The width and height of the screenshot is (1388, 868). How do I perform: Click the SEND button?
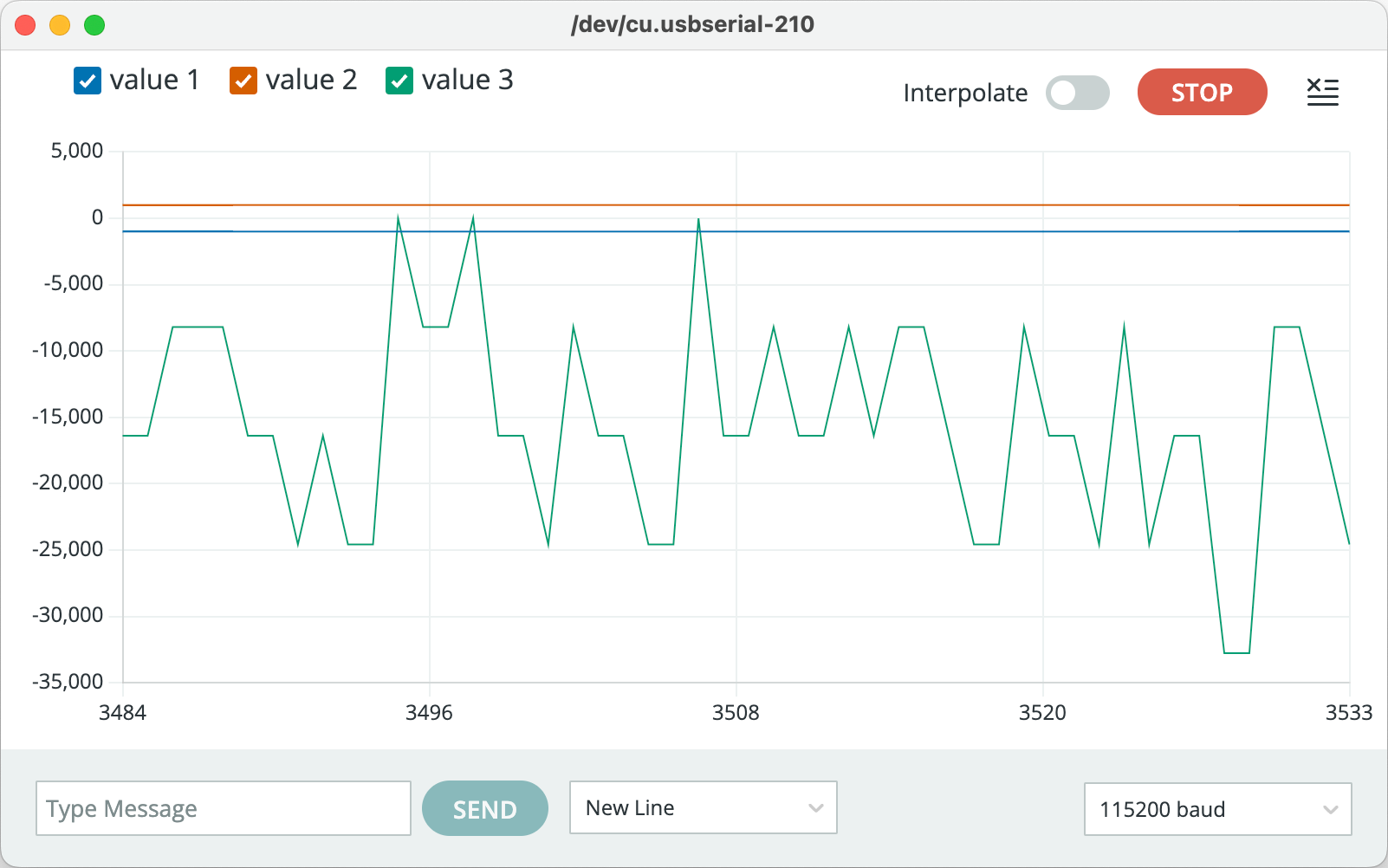point(485,808)
